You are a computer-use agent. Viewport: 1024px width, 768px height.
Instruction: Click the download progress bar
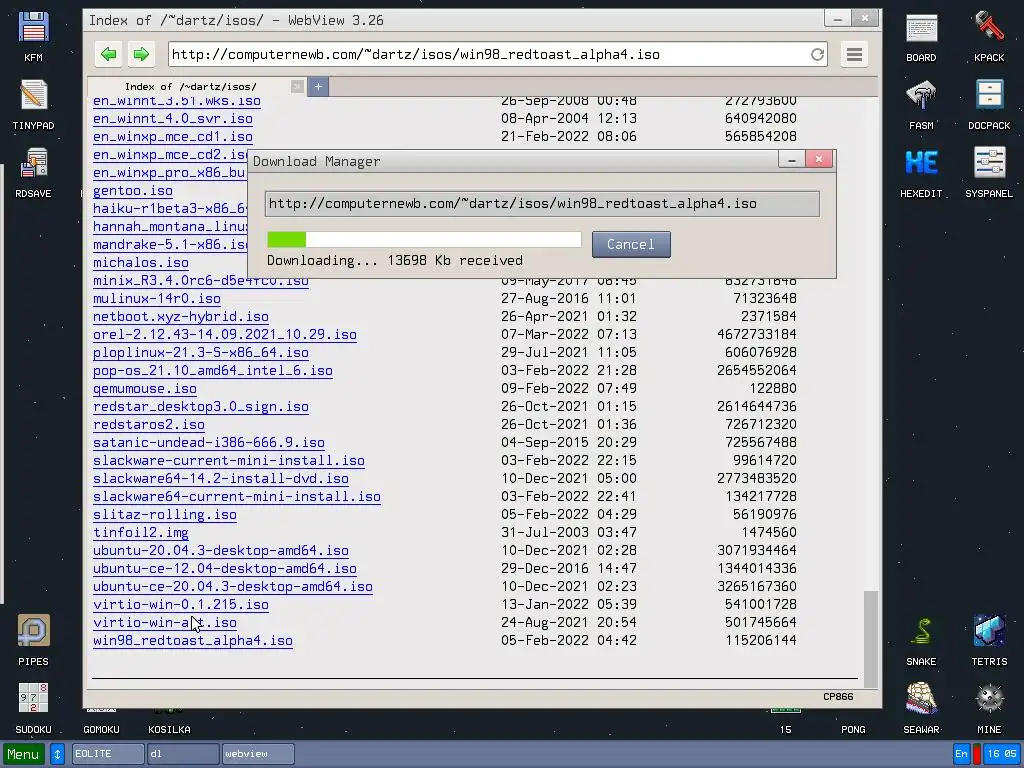pyautogui.click(x=424, y=240)
